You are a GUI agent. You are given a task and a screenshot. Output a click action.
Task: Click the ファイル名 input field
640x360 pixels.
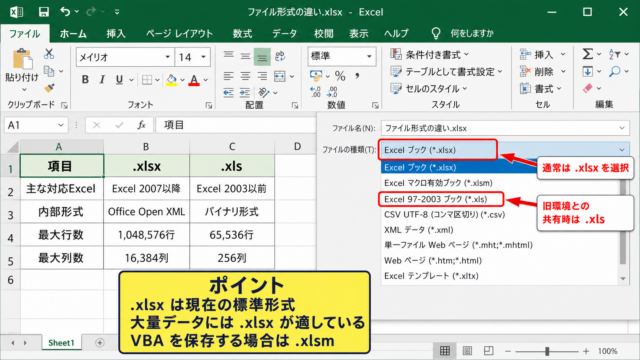tap(505, 128)
